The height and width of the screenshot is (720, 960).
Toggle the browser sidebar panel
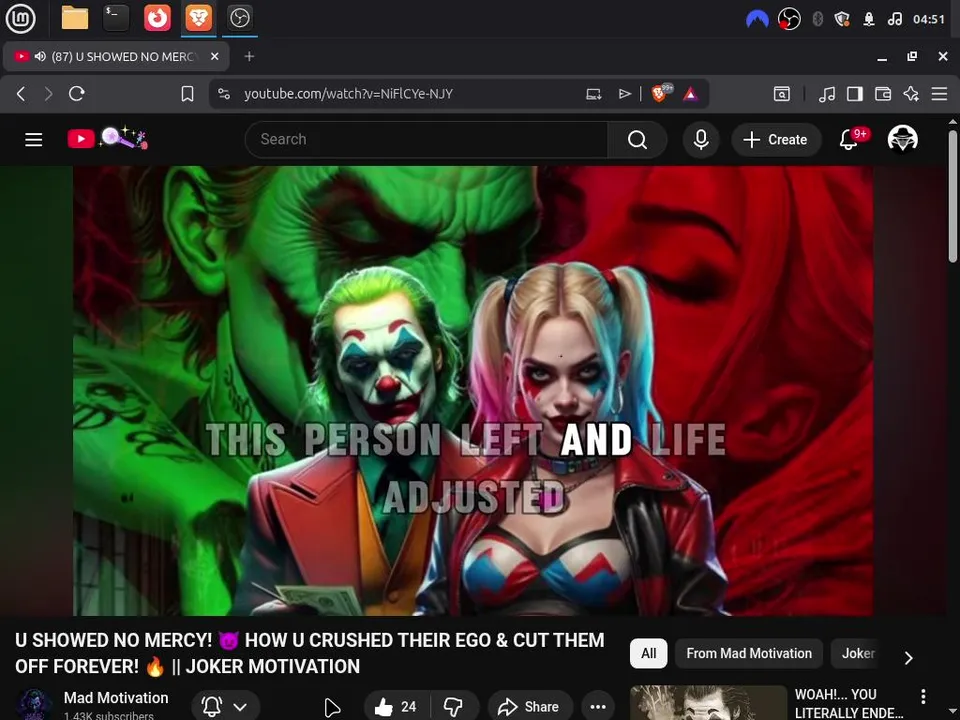855,94
